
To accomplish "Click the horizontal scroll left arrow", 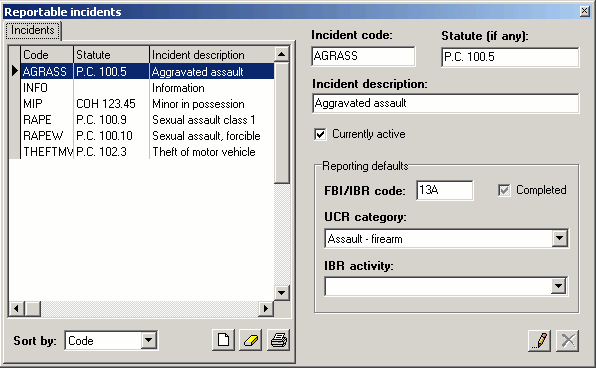I will [x=16, y=308].
